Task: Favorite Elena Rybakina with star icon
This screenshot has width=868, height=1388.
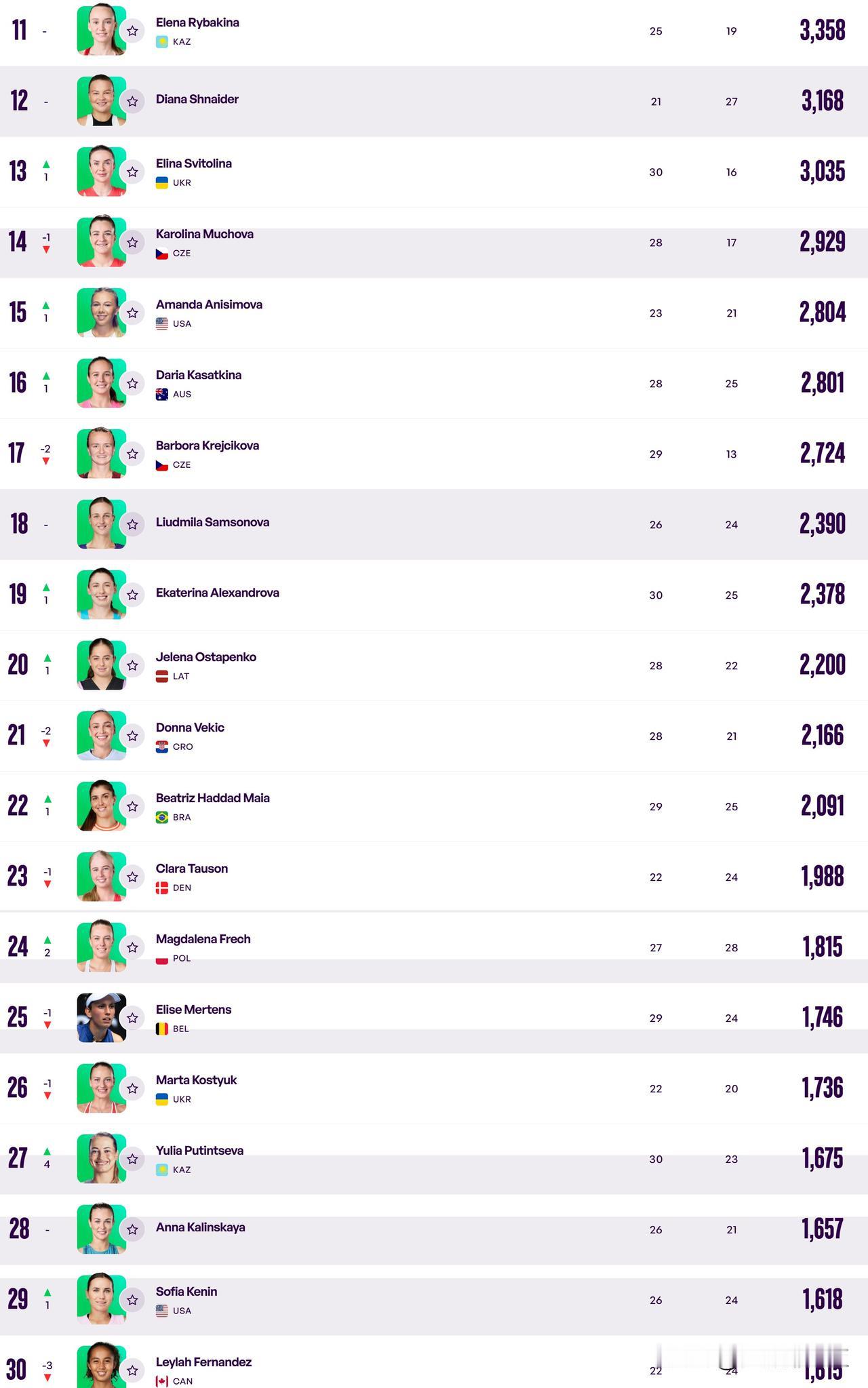Action: coord(132,31)
